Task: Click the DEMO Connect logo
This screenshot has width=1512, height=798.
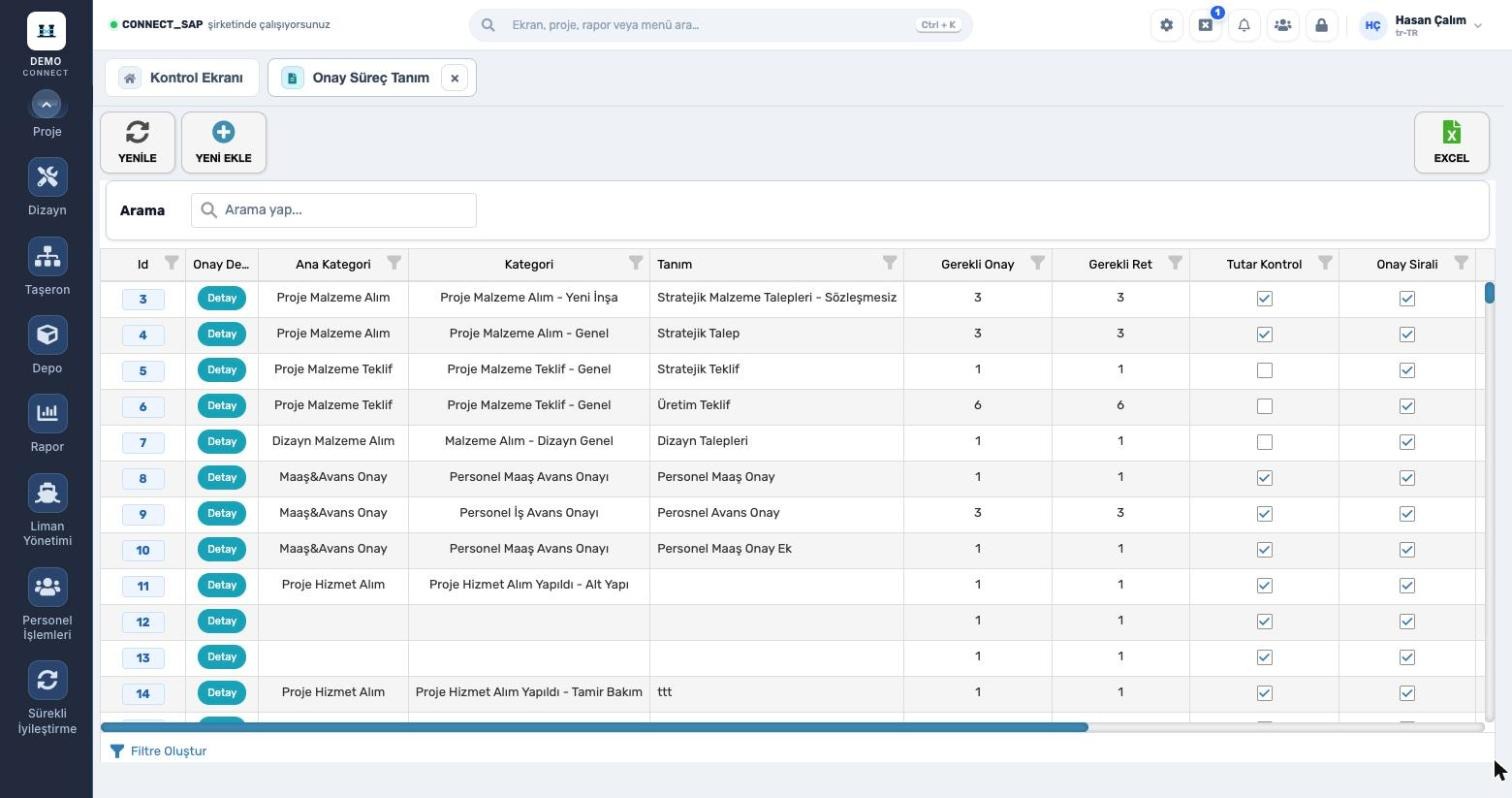Action: [x=46, y=45]
